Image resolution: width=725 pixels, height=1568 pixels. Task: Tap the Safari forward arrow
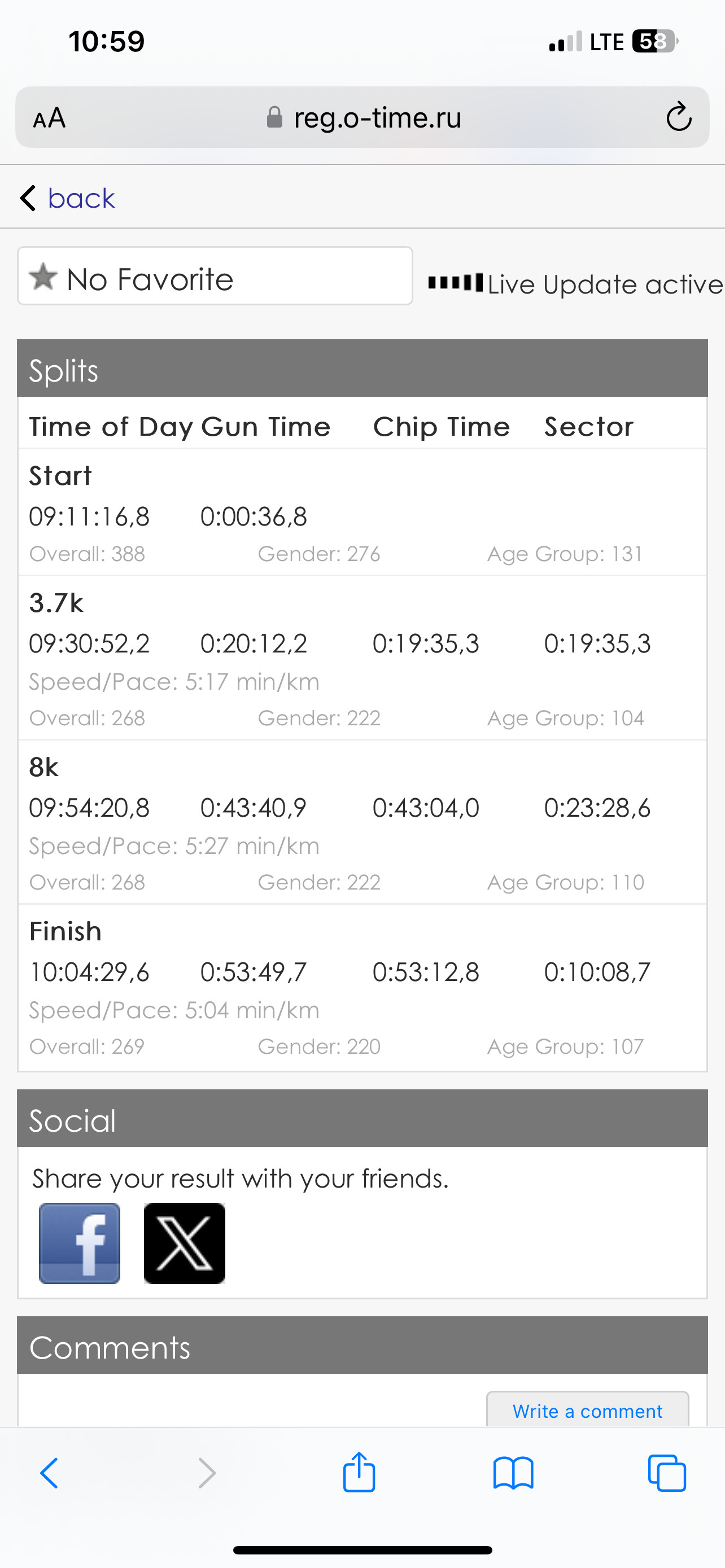click(207, 1473)
